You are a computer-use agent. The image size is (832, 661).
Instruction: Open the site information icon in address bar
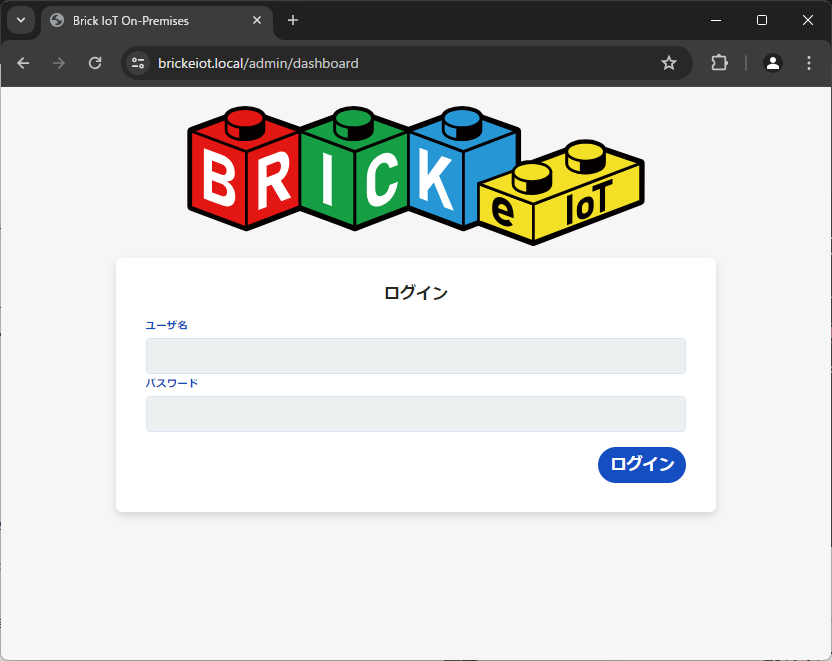(x=136, y=63)
